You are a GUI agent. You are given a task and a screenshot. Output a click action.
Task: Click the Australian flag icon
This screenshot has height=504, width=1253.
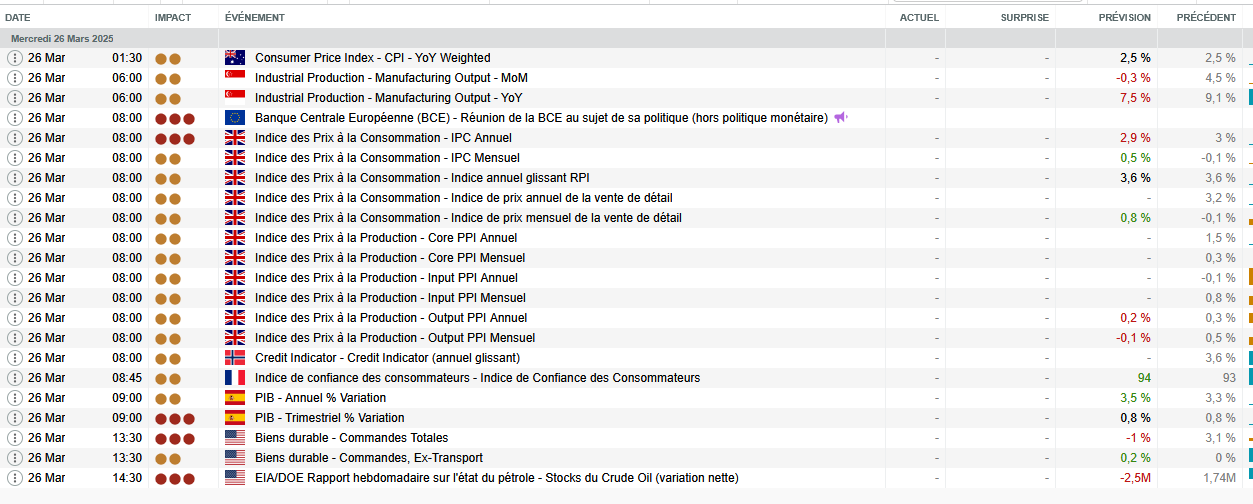(235, 58)
